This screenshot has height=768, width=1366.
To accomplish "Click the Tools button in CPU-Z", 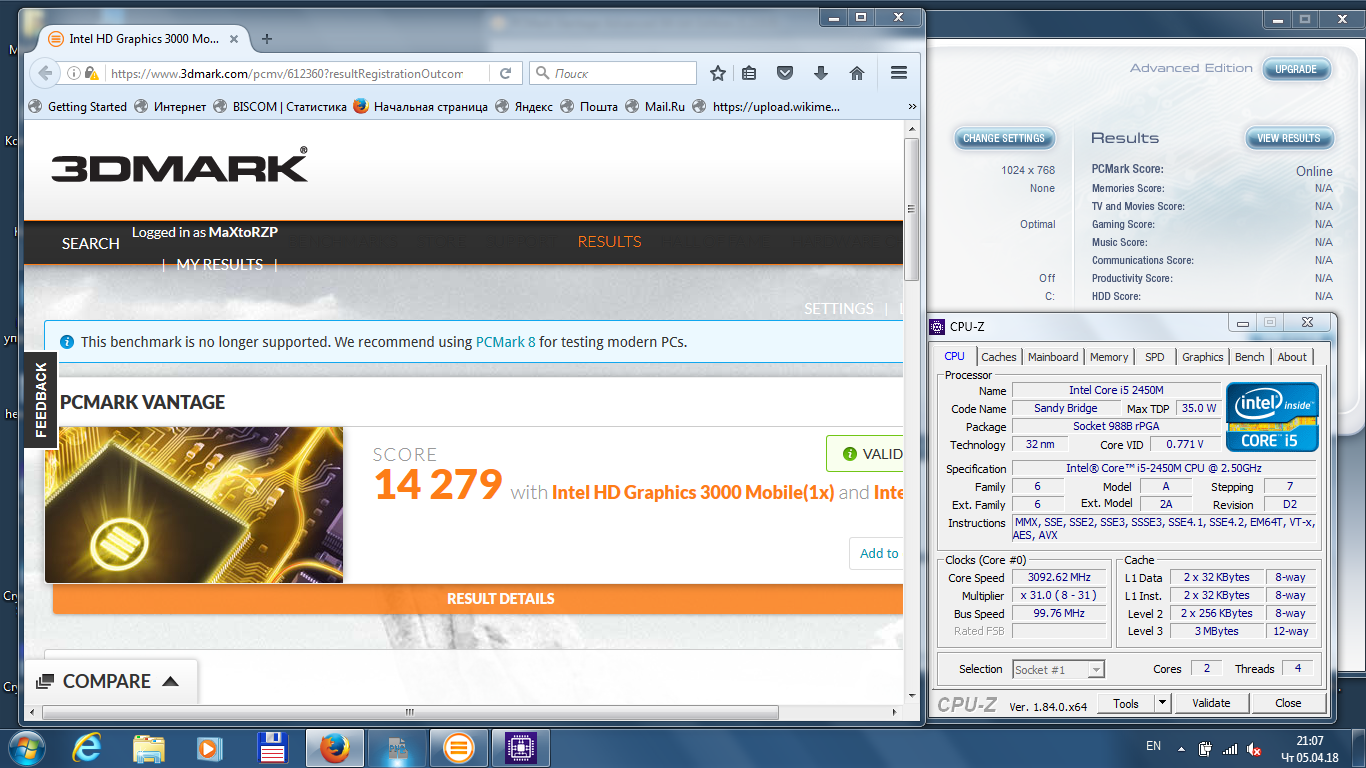I will [x=1126, y=703].
